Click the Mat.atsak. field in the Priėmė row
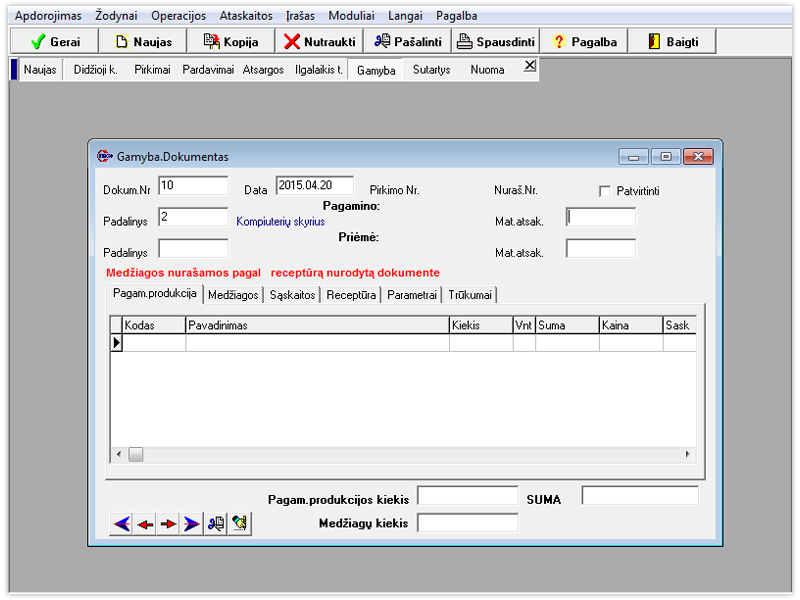Image resolution: width=800 pixels, height=600 pixels. tap(601, 248)
